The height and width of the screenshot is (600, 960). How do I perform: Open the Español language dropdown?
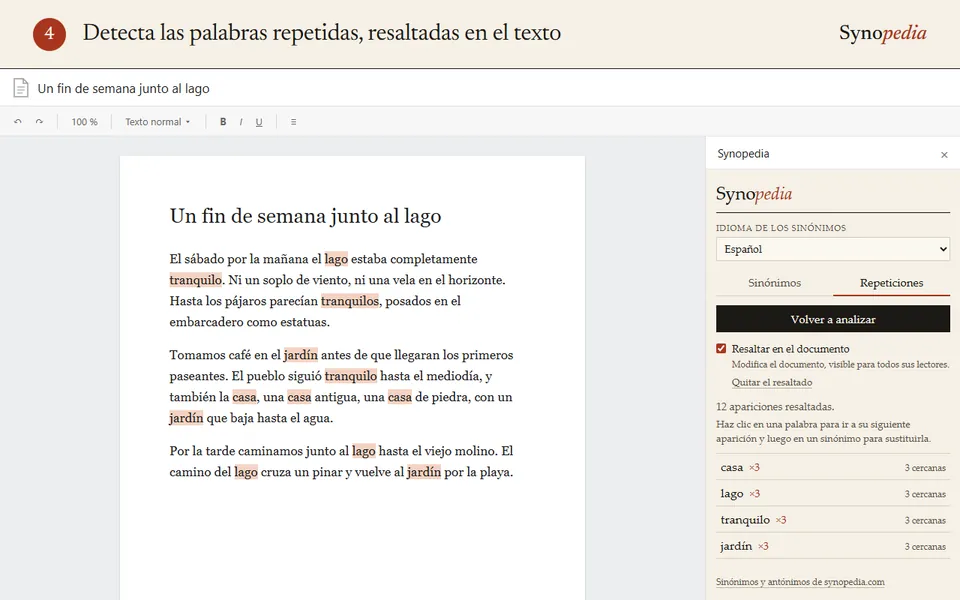(833, 249)
